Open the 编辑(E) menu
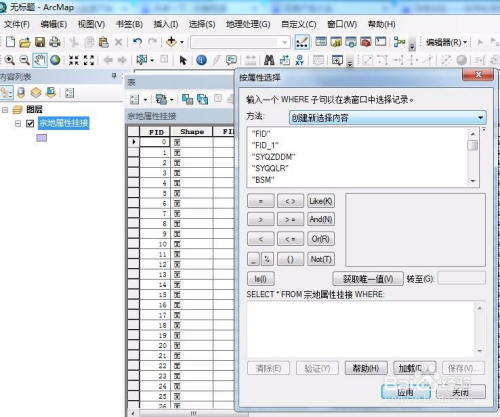The width and height of the screenshot is (500, 417). click(54, 24)
